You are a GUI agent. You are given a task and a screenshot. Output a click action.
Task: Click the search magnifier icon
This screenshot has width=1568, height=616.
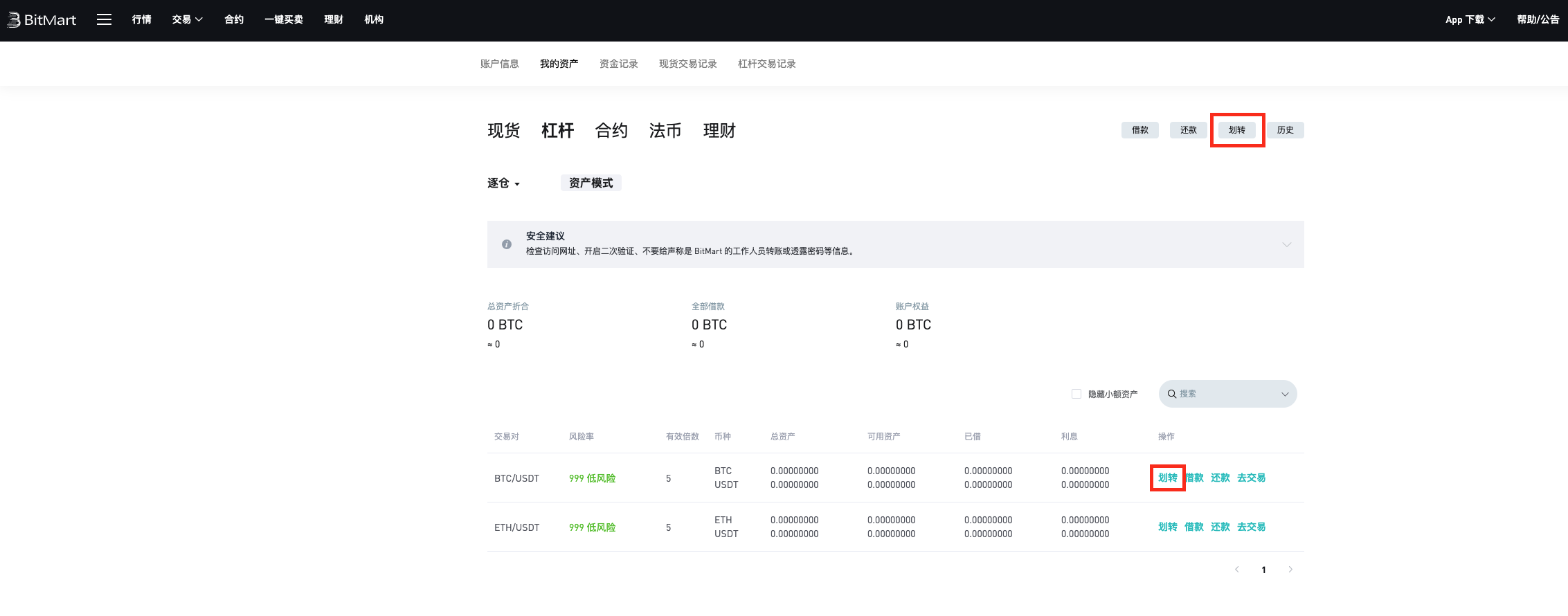pos(1172,394)
